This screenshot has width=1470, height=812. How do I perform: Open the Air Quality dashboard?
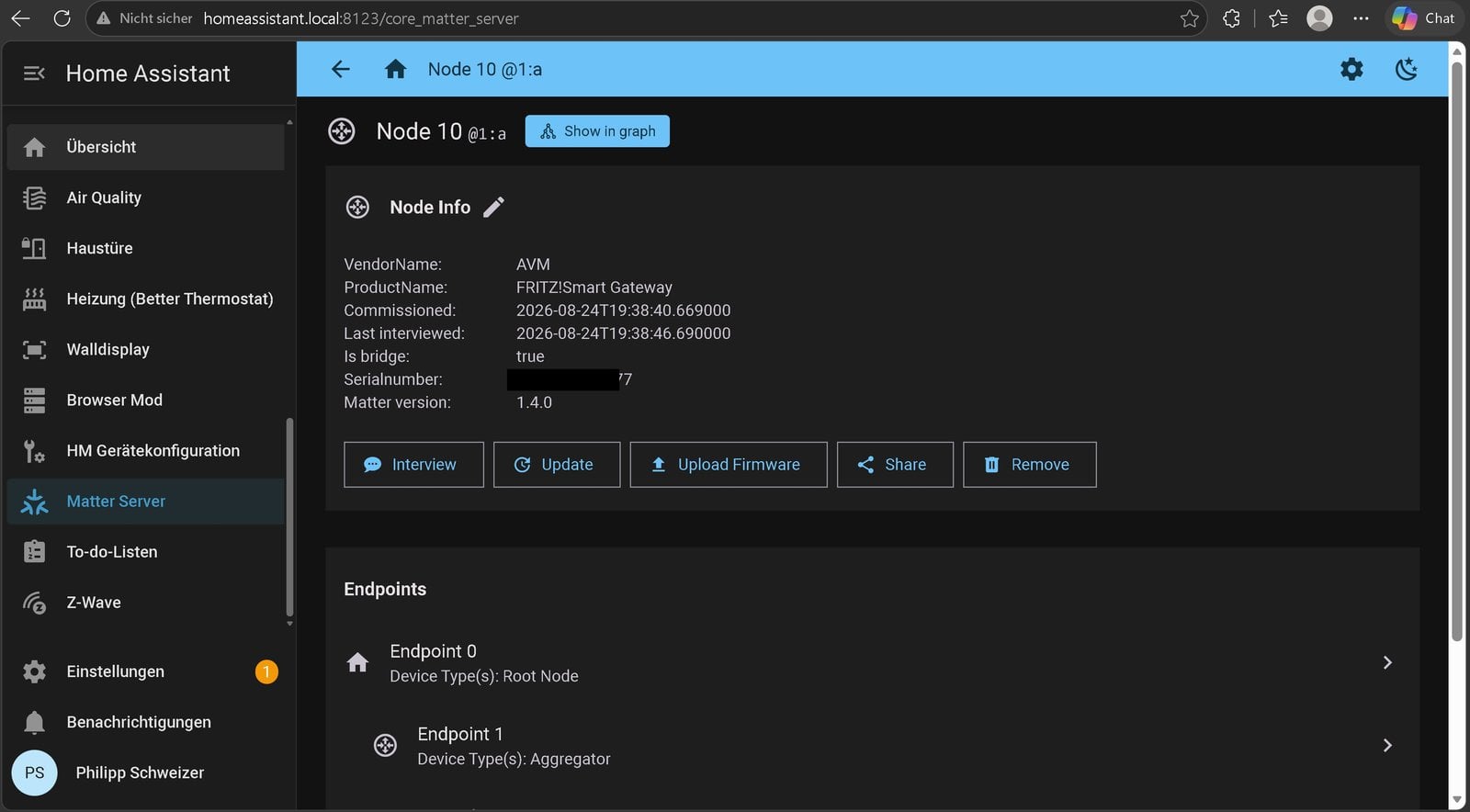coord(145,197)
